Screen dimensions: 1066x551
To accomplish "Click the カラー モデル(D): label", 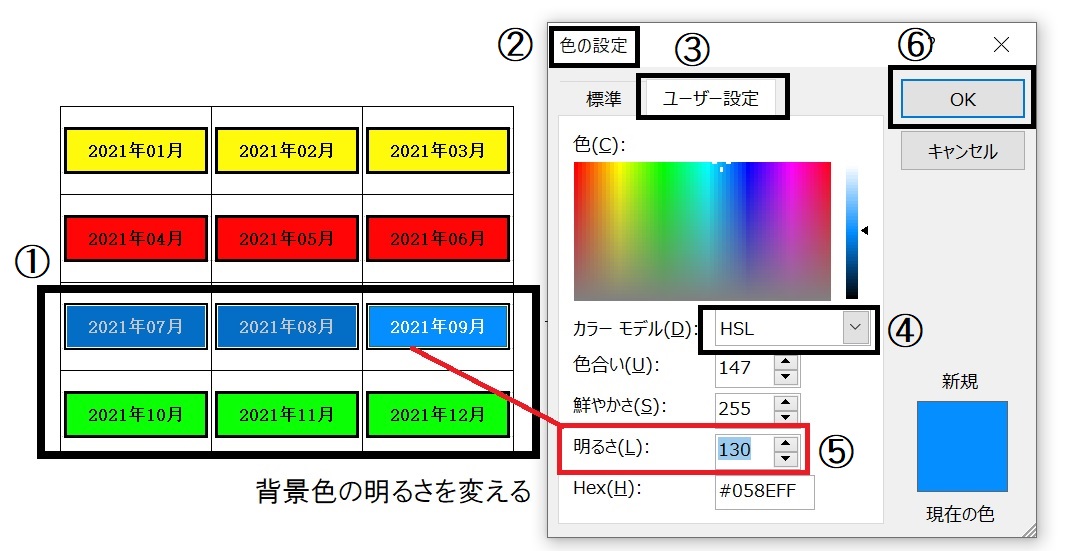I will point(635,329).
